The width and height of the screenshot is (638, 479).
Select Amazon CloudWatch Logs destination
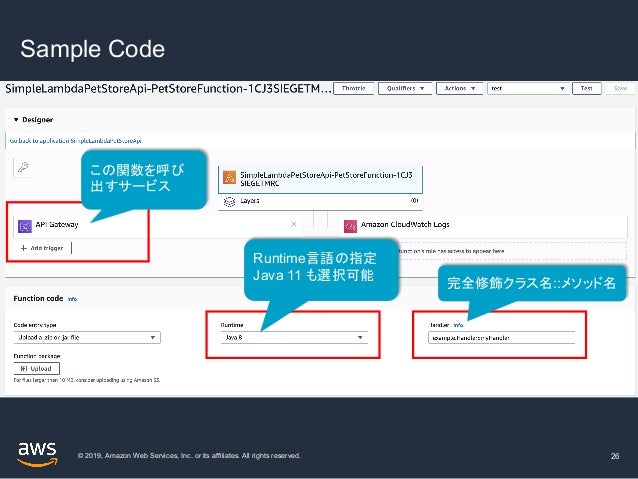(483, 226)
